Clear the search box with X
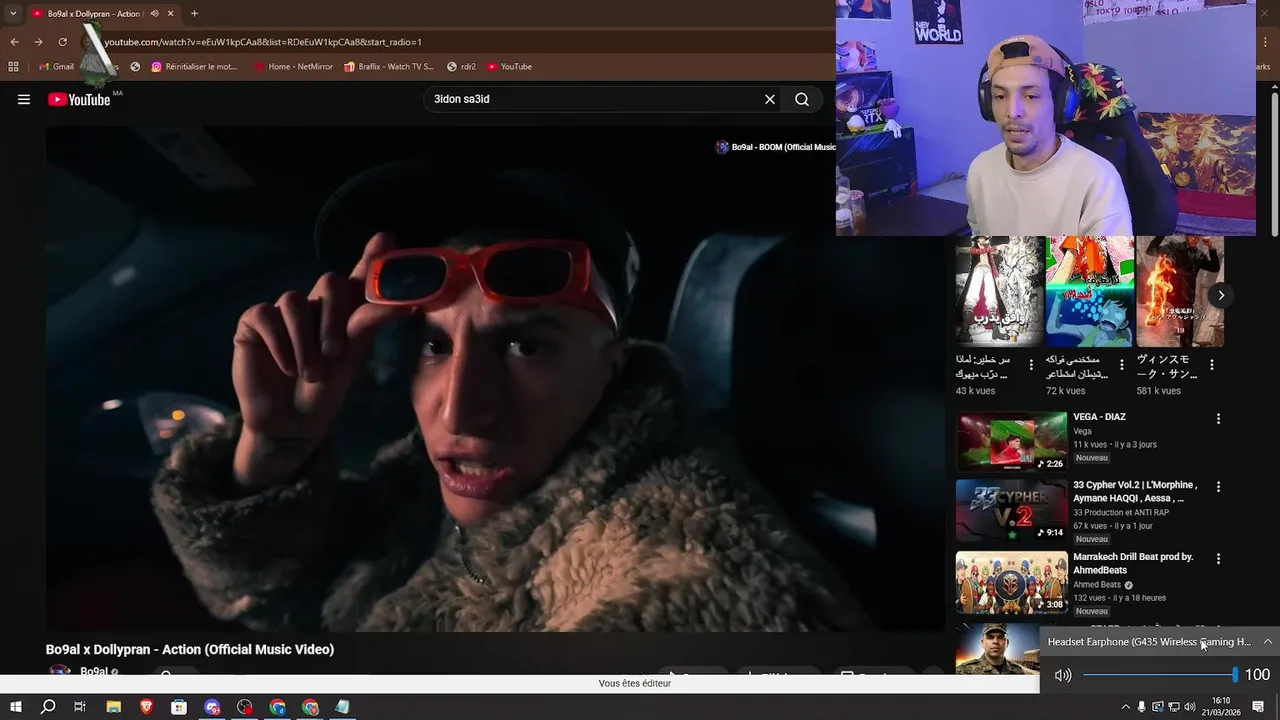 point(770,99)
